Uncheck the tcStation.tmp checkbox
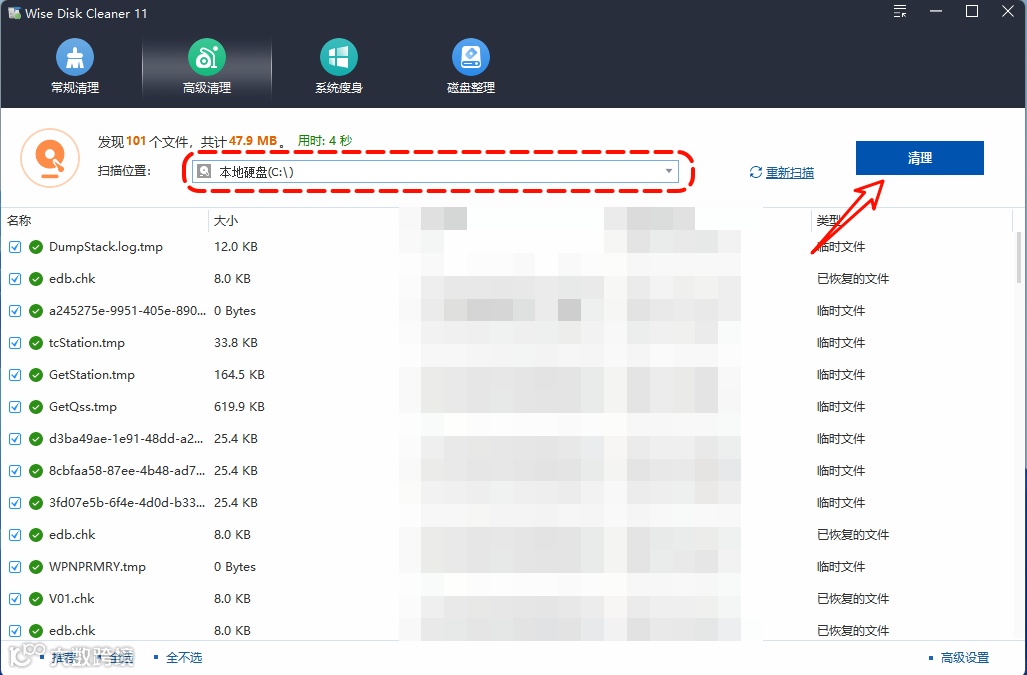 coord(15,343)
